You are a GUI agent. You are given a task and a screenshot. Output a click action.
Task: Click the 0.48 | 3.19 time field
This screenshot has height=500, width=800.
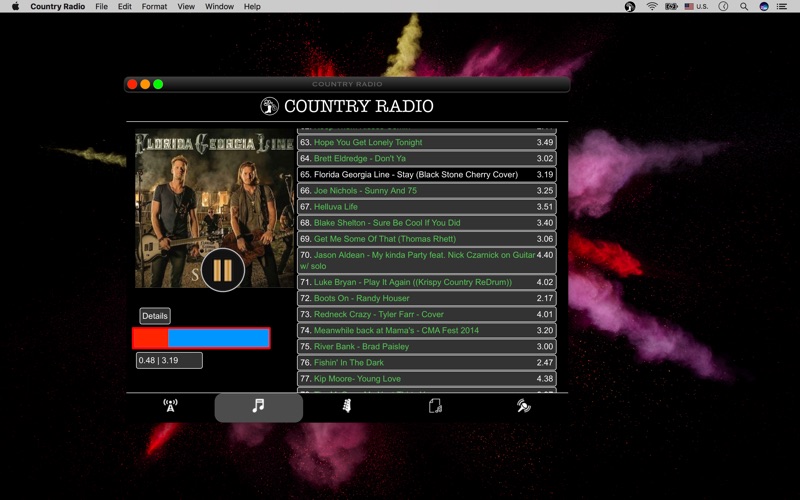click(x=169, y=360)
